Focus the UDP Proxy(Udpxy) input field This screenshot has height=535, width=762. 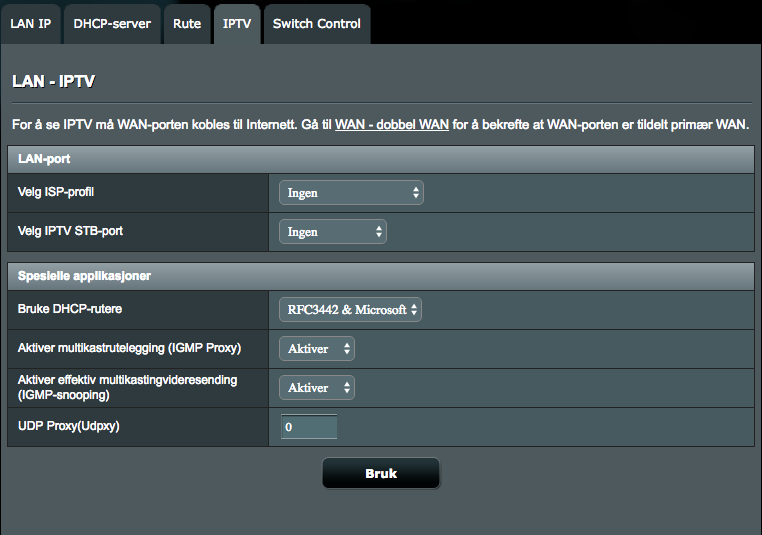point(309,427)
